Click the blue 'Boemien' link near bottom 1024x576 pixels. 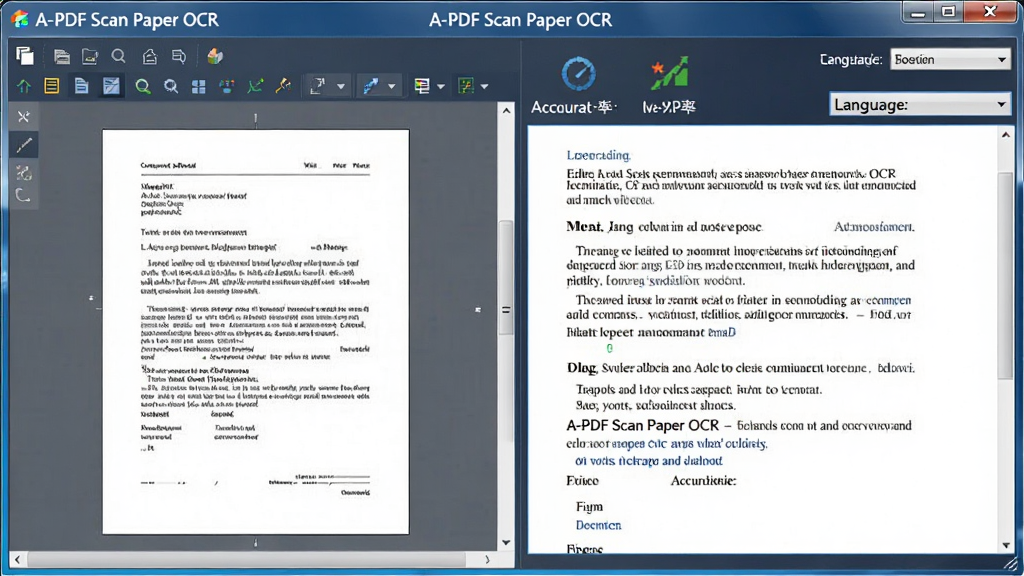point(598,525)
